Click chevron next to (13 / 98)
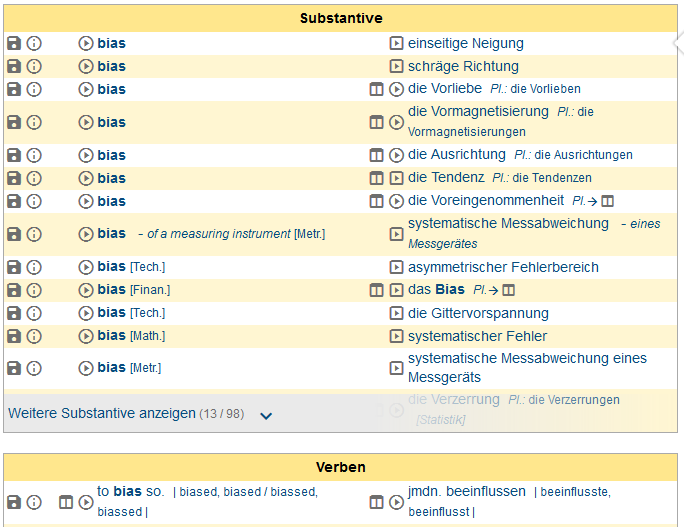Viewport: 684px width, 527px height. (x=266, y=416)
